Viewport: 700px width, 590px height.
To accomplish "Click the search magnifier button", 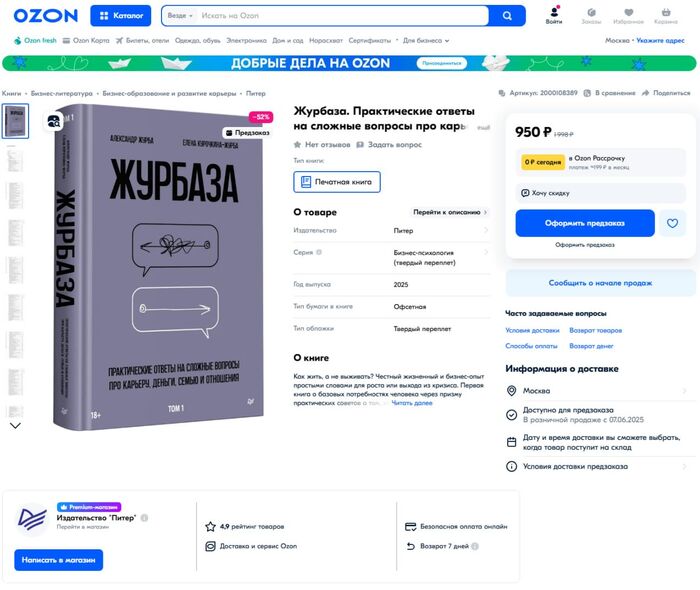I will click(507, 16).
